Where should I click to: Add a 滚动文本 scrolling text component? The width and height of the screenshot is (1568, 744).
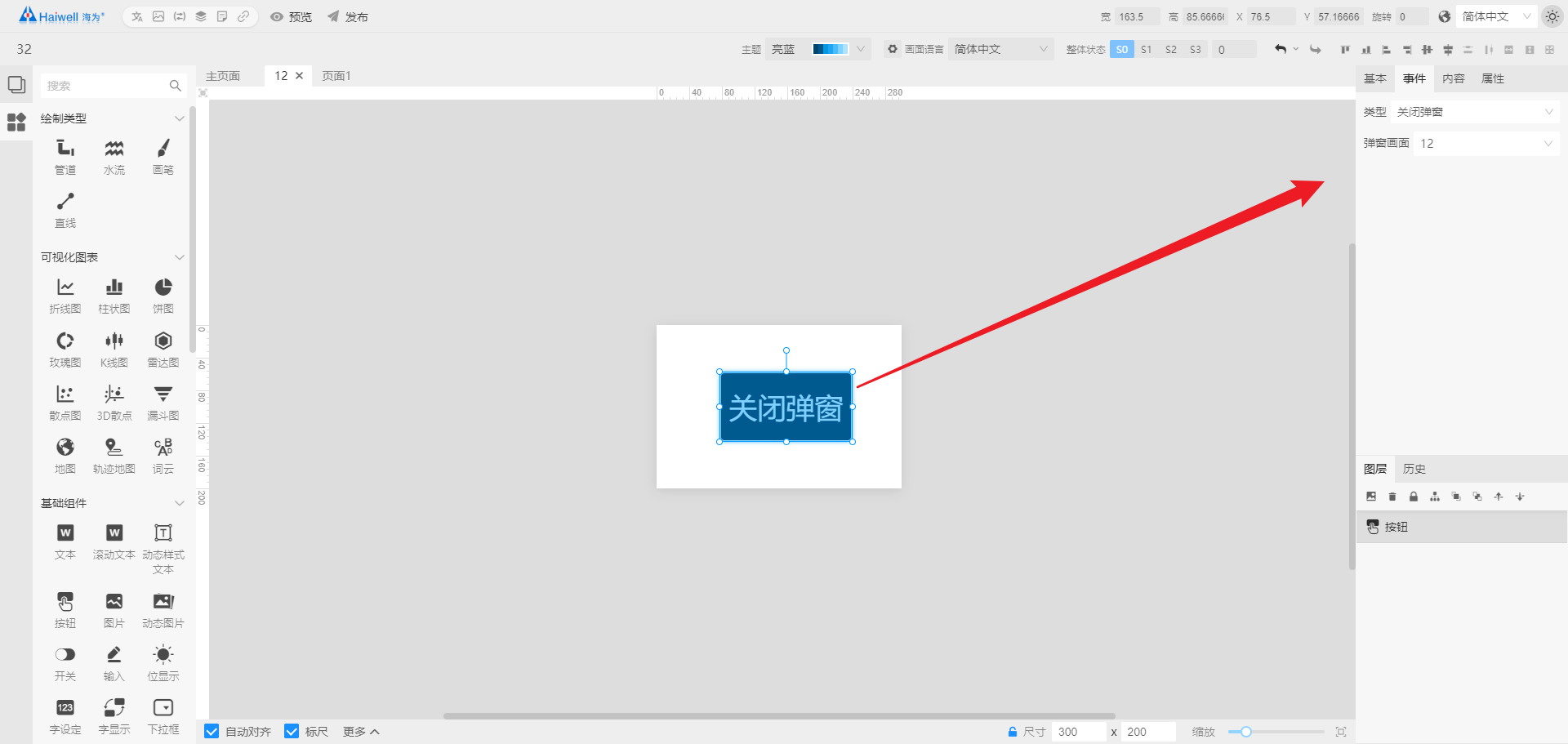point(114,541)
